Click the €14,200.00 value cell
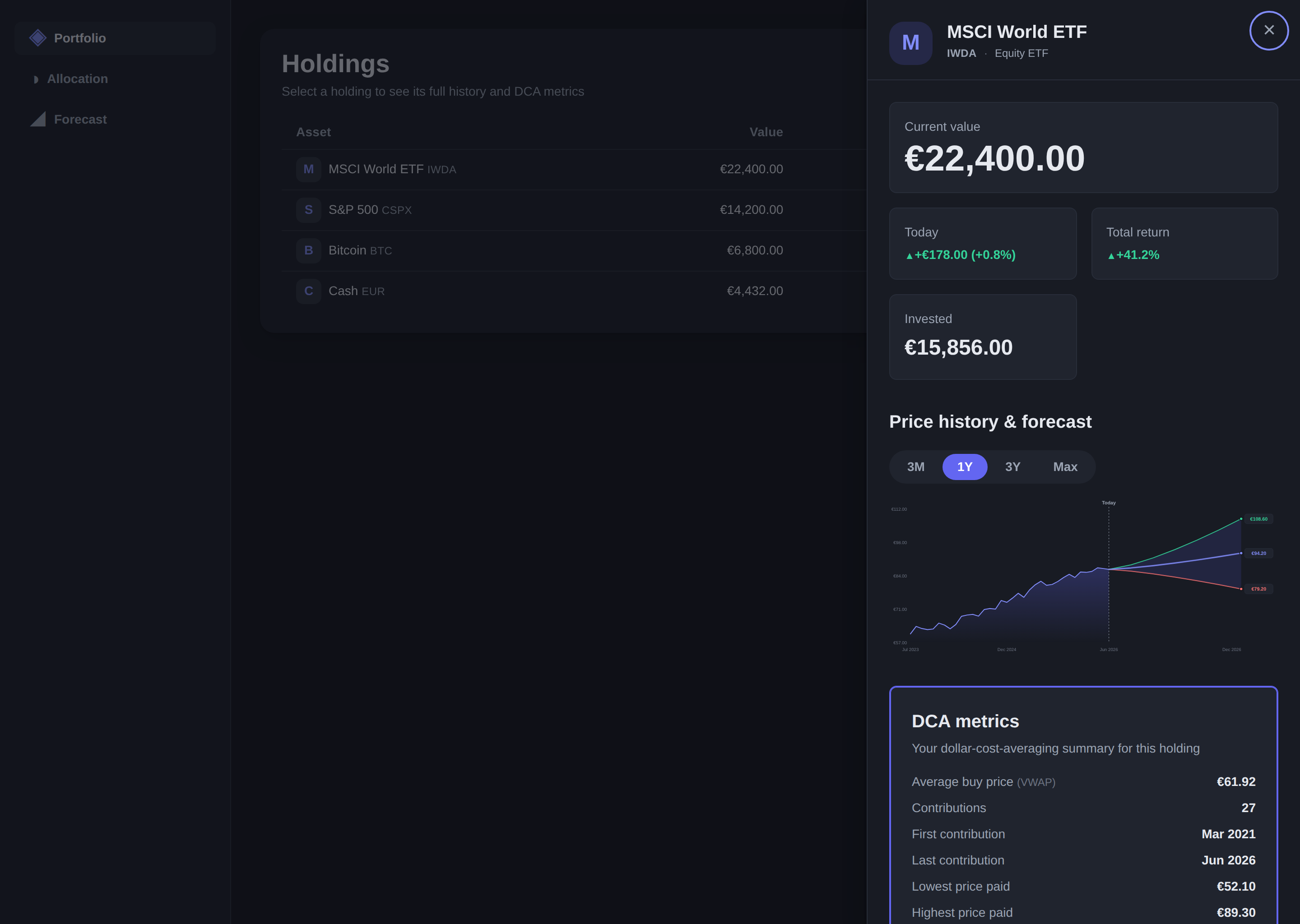Image resolution: width=1300 pixels, height=924 pixels. [751, 210]
